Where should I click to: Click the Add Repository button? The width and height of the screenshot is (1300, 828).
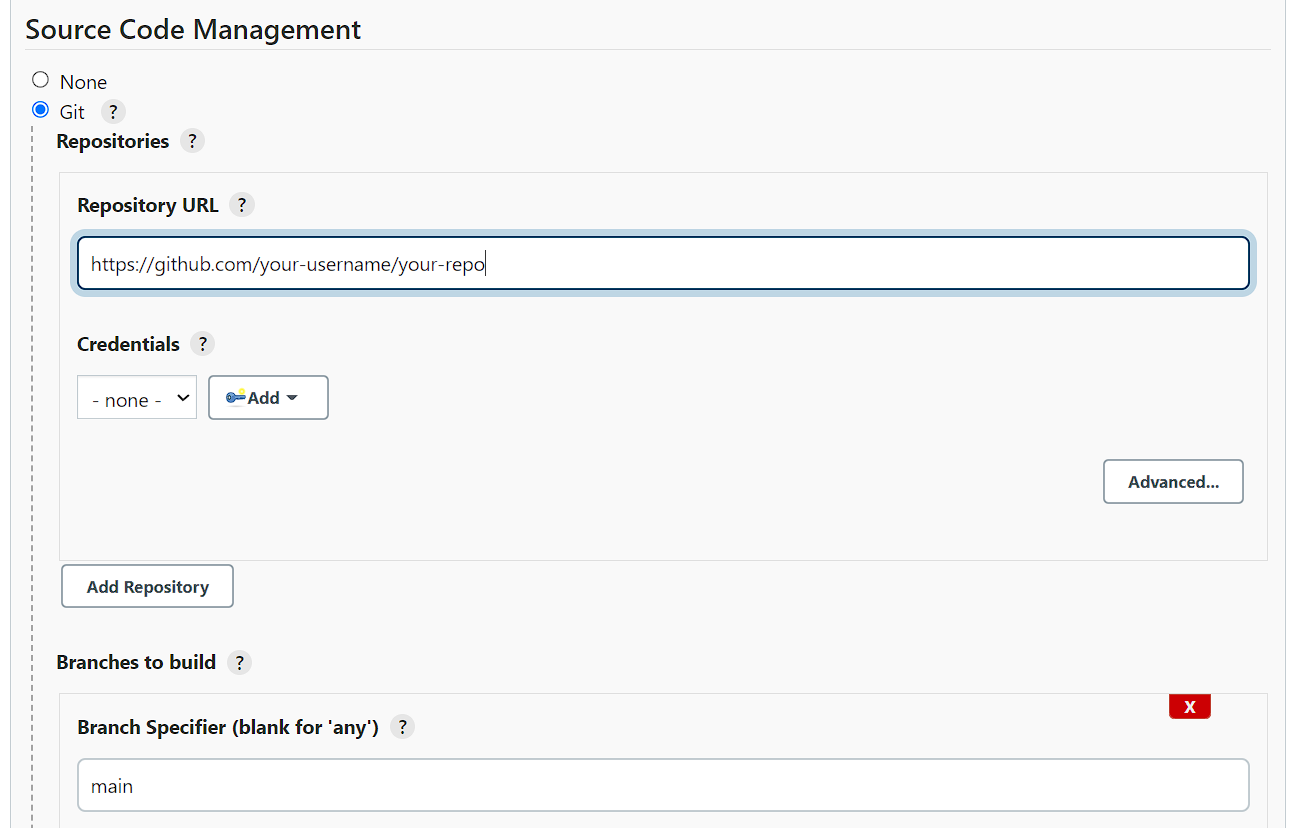coord(147,587)
